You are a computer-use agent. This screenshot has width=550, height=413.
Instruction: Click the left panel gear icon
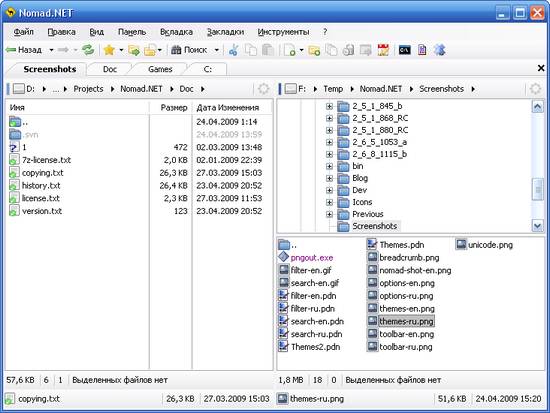coord(263,89)
